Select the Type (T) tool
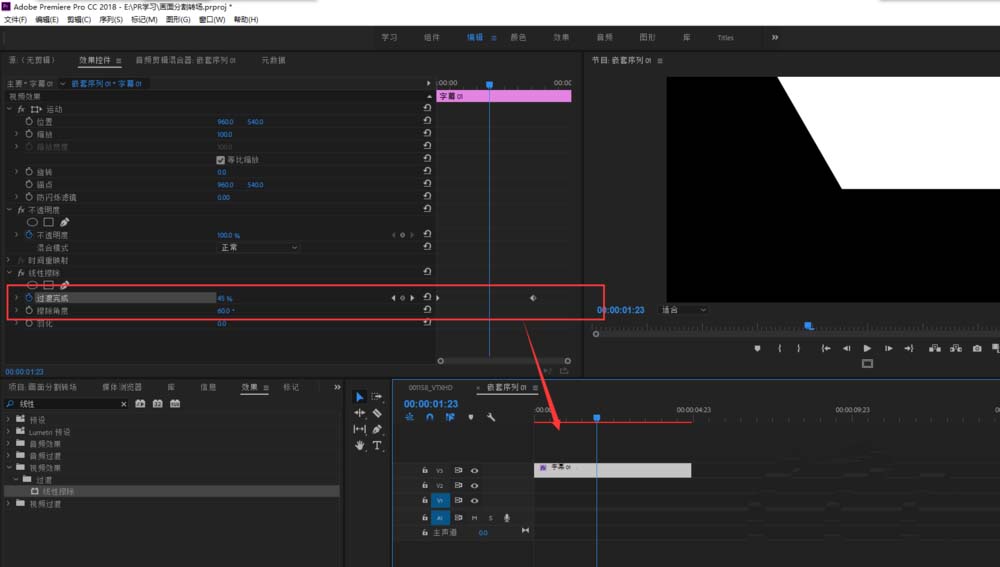This screenshot has width=1000, height=567. pos(378,445)
